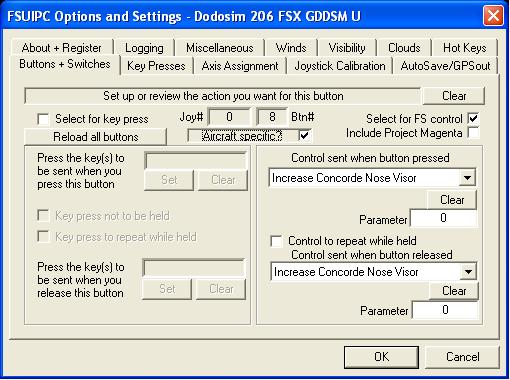This screenshot has height=380, width=510.
Task: Switch to Axis Assignment tab
Action: (x=240, y=66)
